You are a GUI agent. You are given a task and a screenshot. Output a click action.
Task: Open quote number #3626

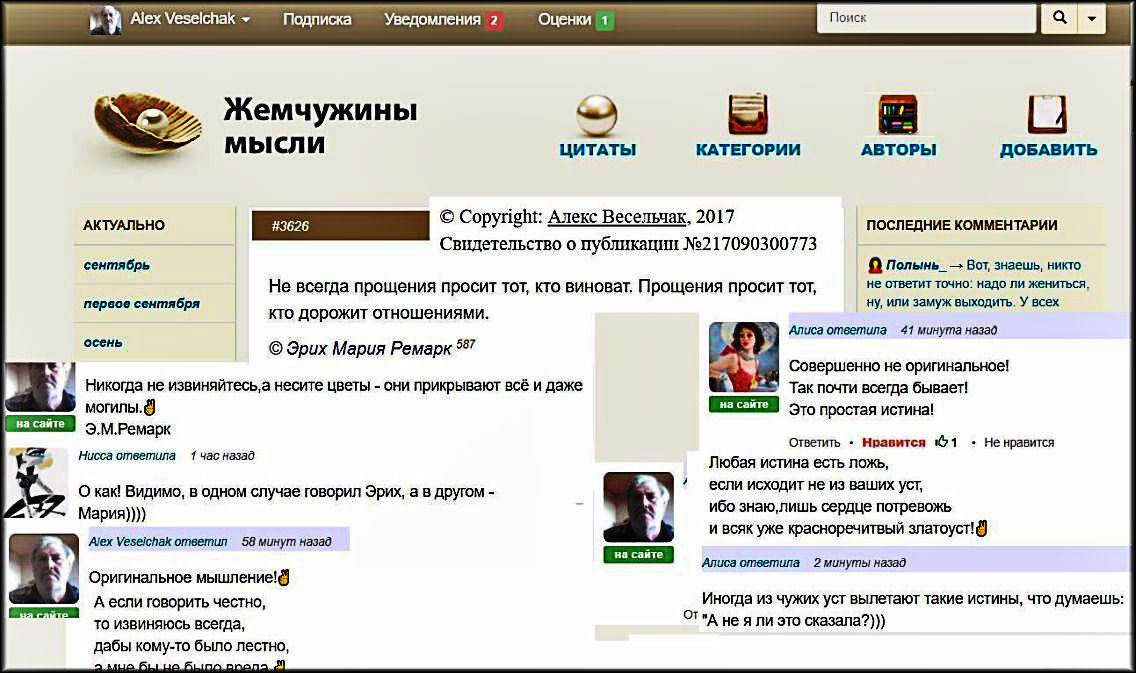tap(290, 226)
